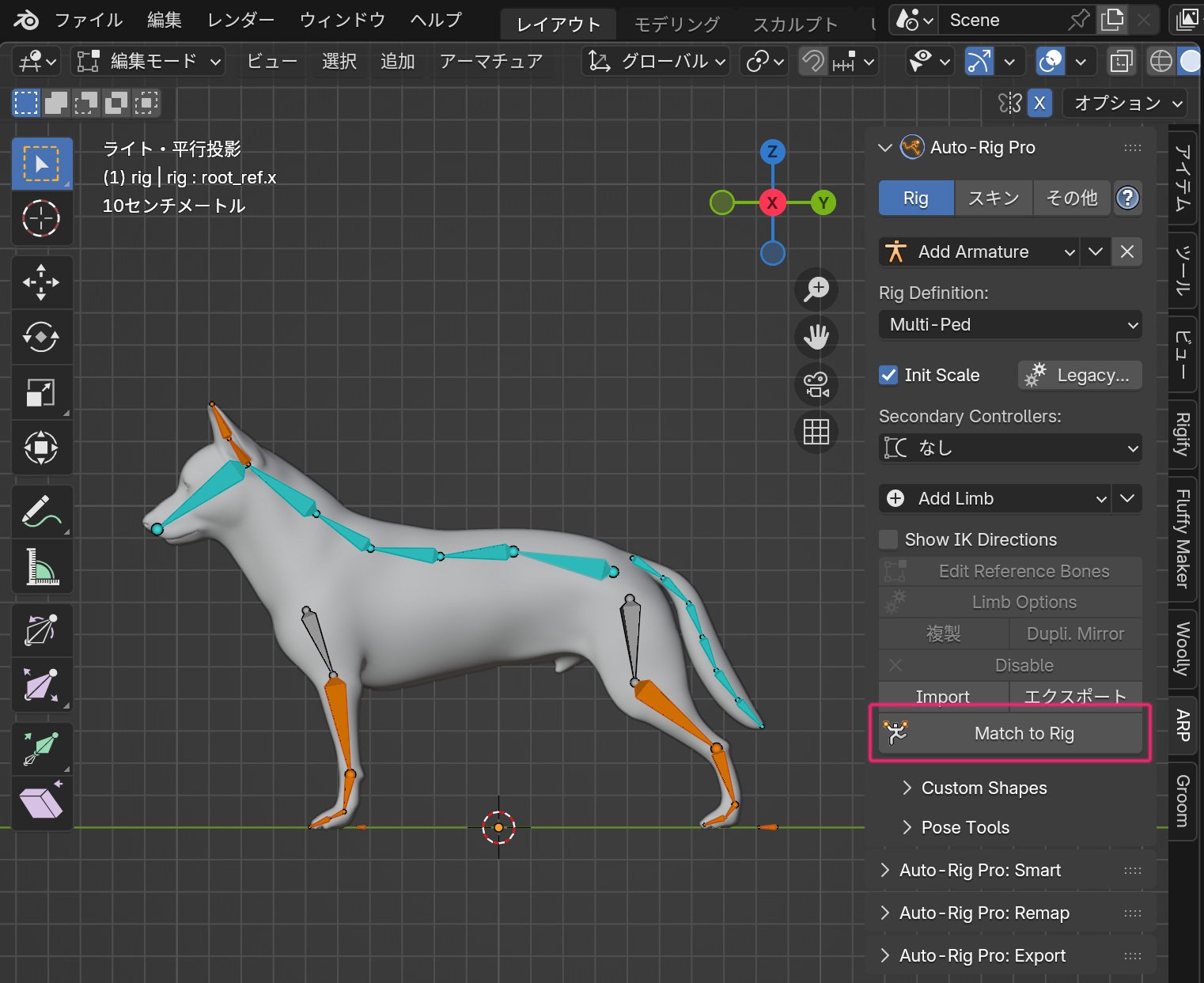Select the Scale tool
The image size is (1204, 983).
click(x=42, y=393)
